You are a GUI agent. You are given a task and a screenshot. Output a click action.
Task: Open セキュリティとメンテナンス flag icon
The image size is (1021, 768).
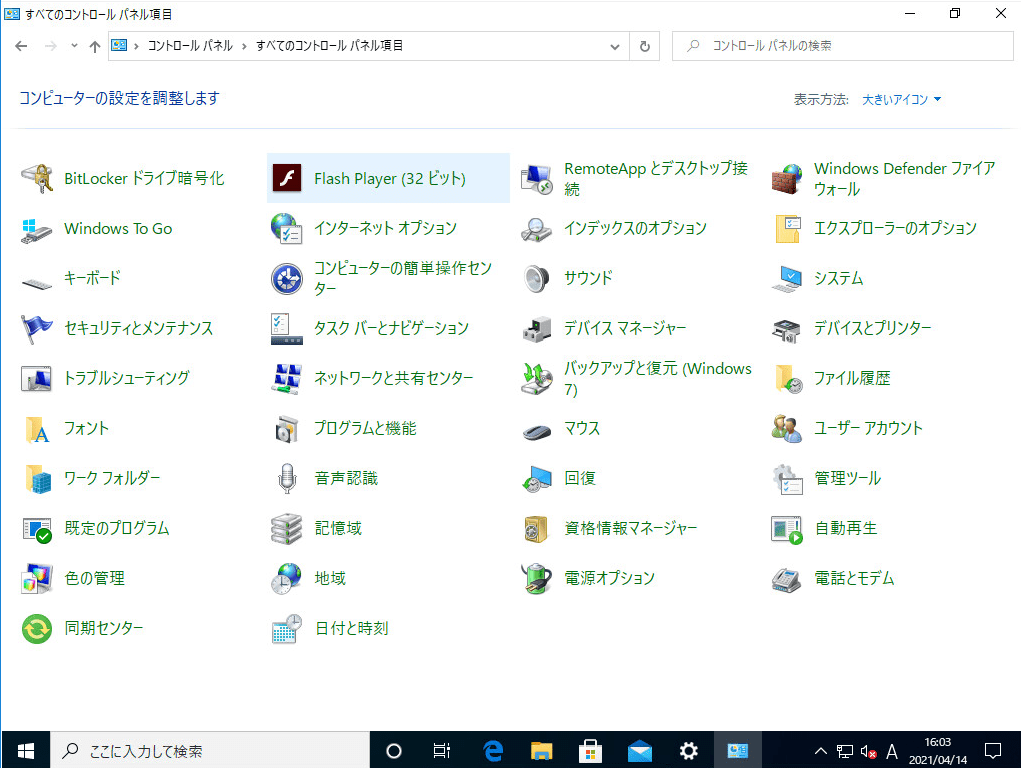[x=36, y=328]
